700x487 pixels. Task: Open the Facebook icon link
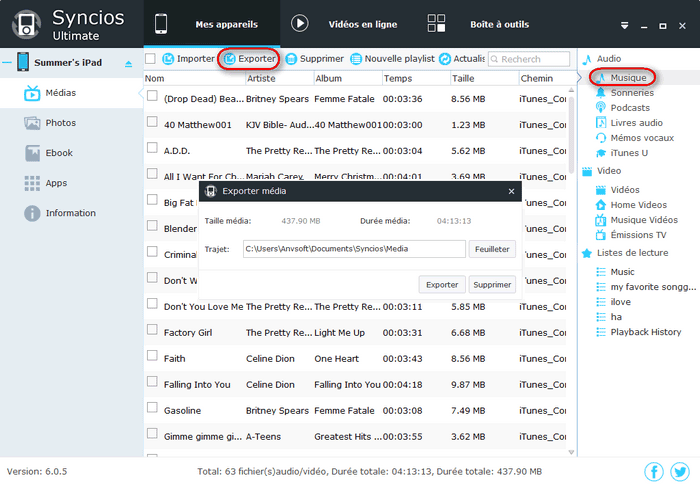pos(654,472)
